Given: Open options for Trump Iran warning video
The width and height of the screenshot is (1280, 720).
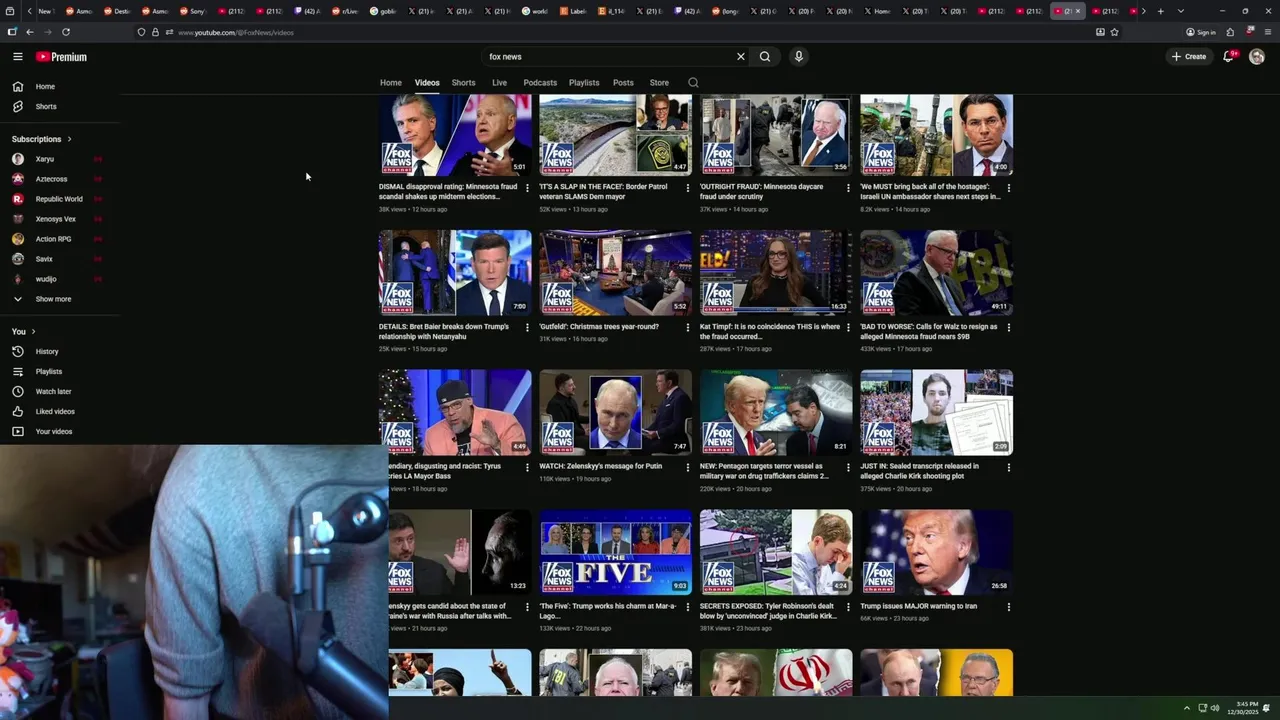Looking at the screenshot, I should pos(1008,607).
